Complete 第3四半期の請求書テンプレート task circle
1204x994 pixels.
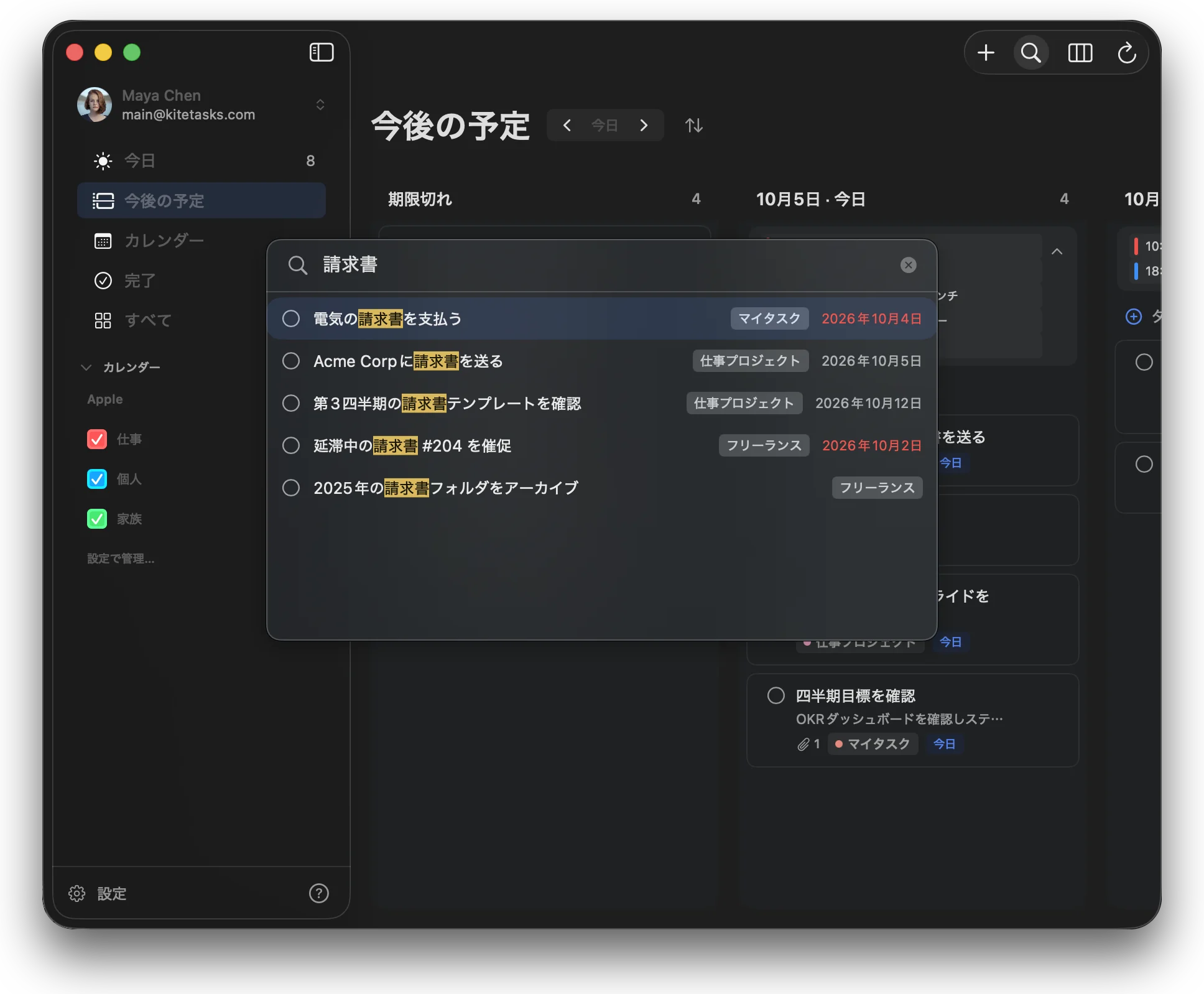[291, 403]
